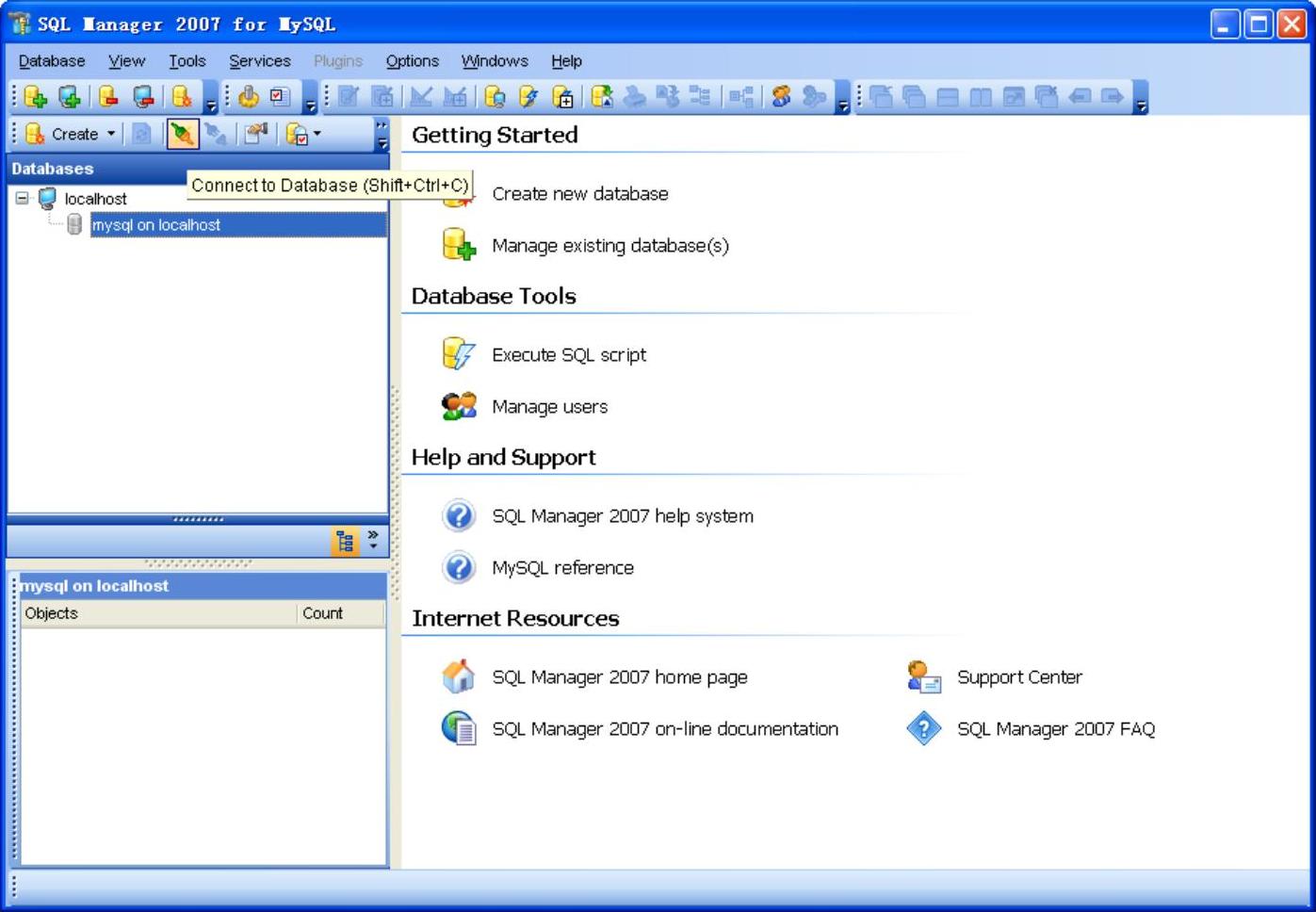Open the Help menu
This screenshot has height=912, width=1316.
coord(566,60)
